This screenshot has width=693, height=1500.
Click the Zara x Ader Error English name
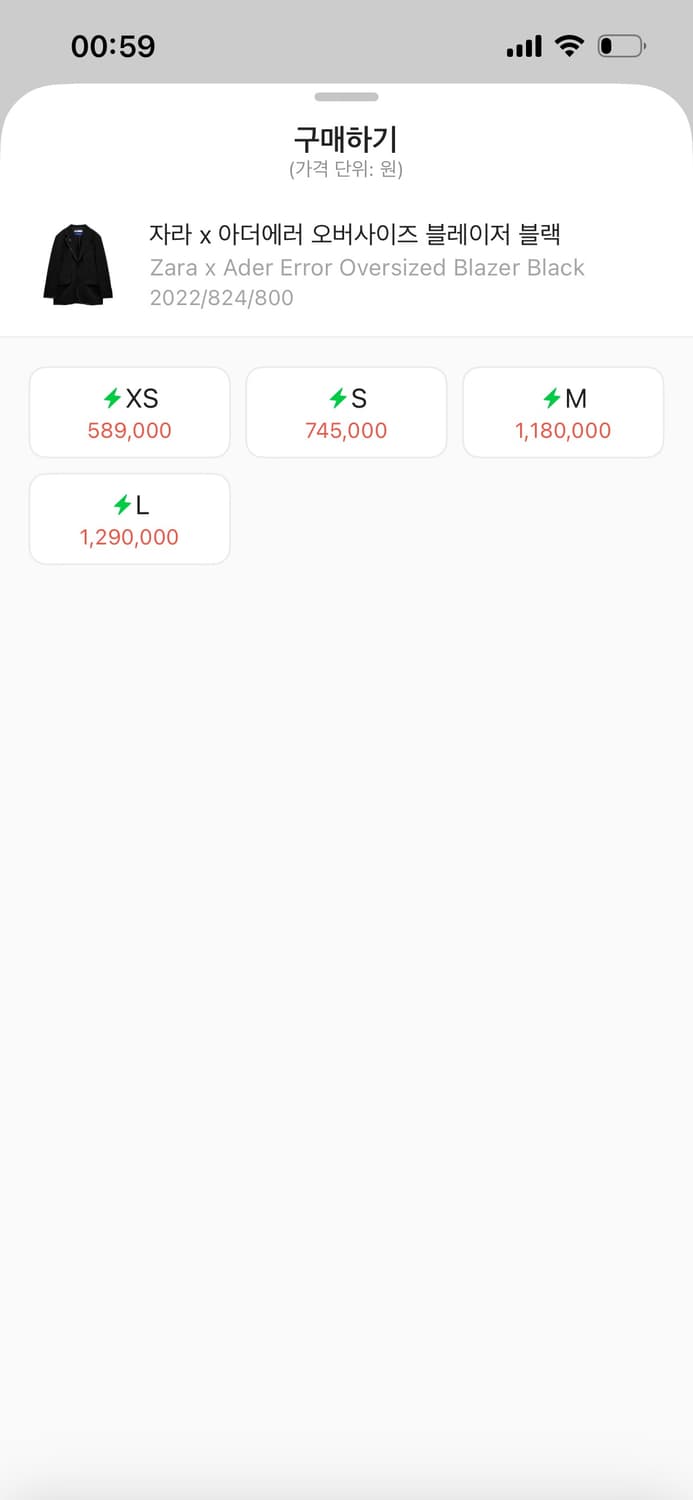pyautogui.click(x=367, y=268)
